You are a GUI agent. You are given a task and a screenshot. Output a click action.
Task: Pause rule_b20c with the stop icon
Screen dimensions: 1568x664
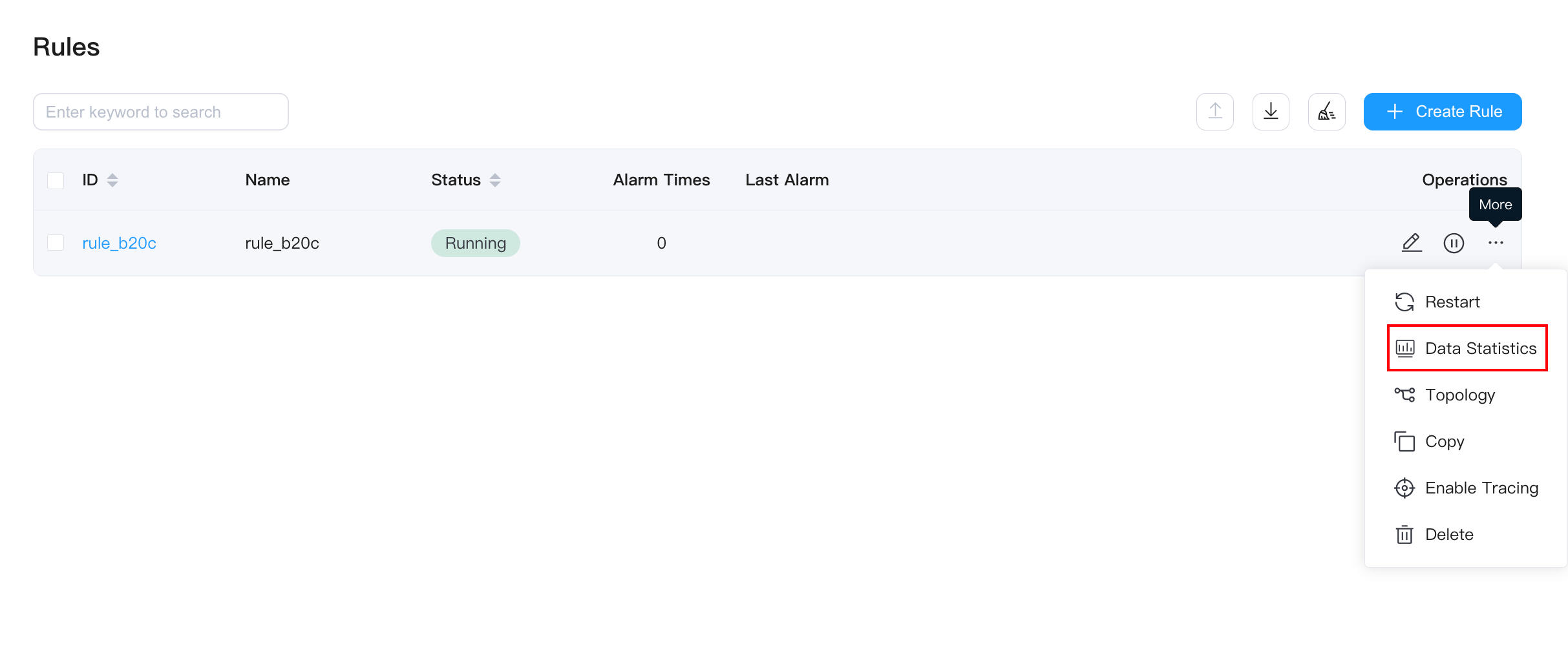(1454, 243)
